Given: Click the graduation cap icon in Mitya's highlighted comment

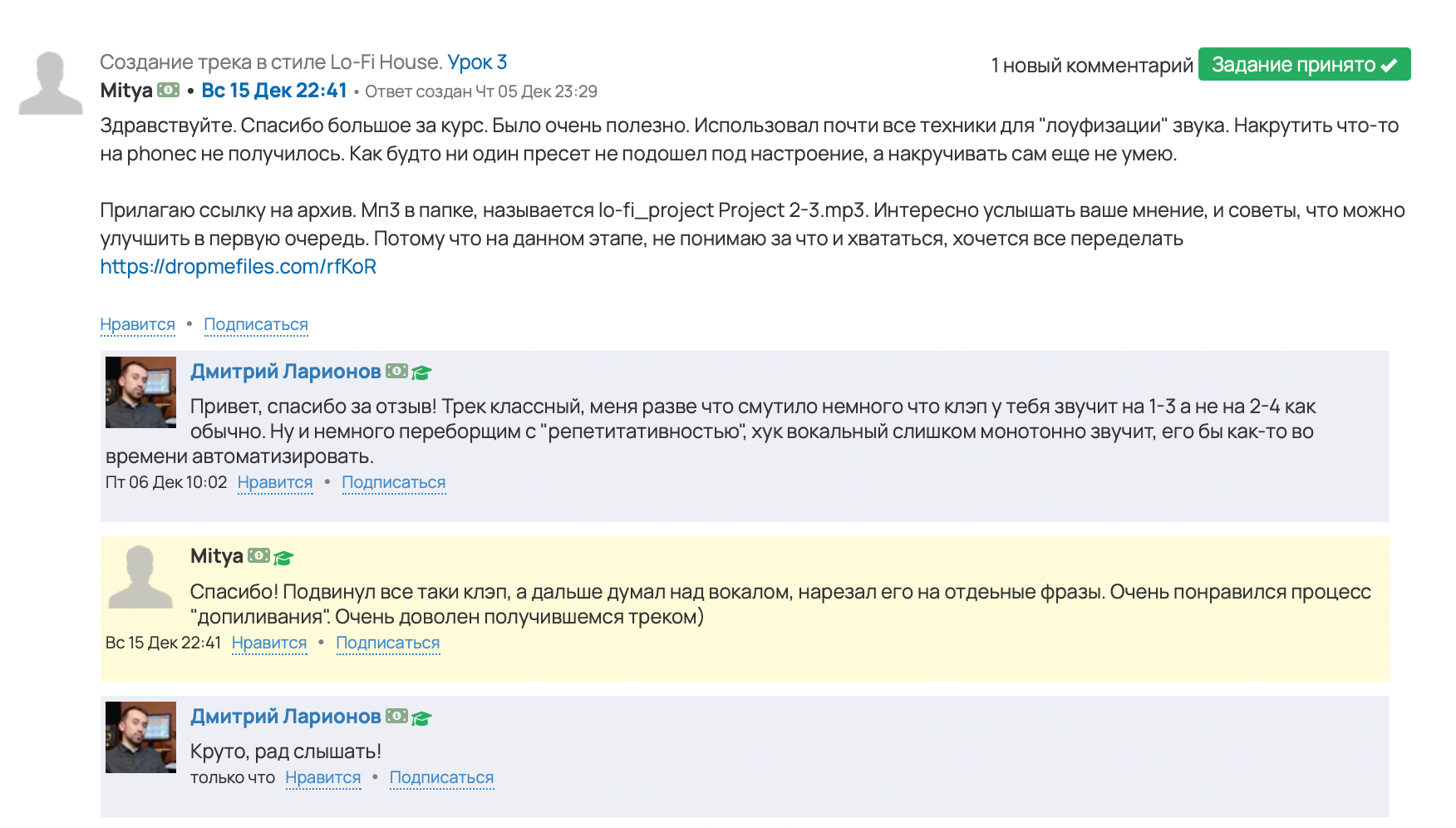Looking at the screenshot, I should [283, 557].
